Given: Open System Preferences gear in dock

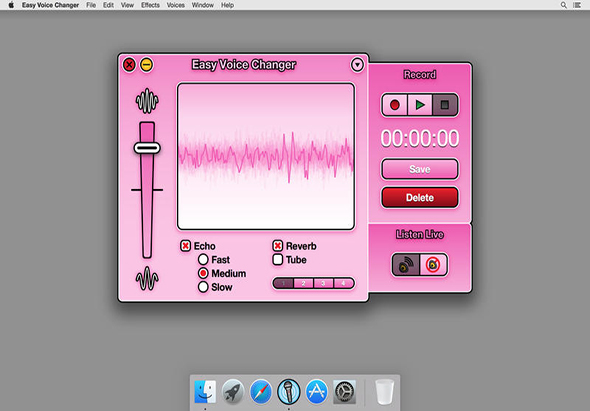Looking at the screenshot, I should (345, 391).
